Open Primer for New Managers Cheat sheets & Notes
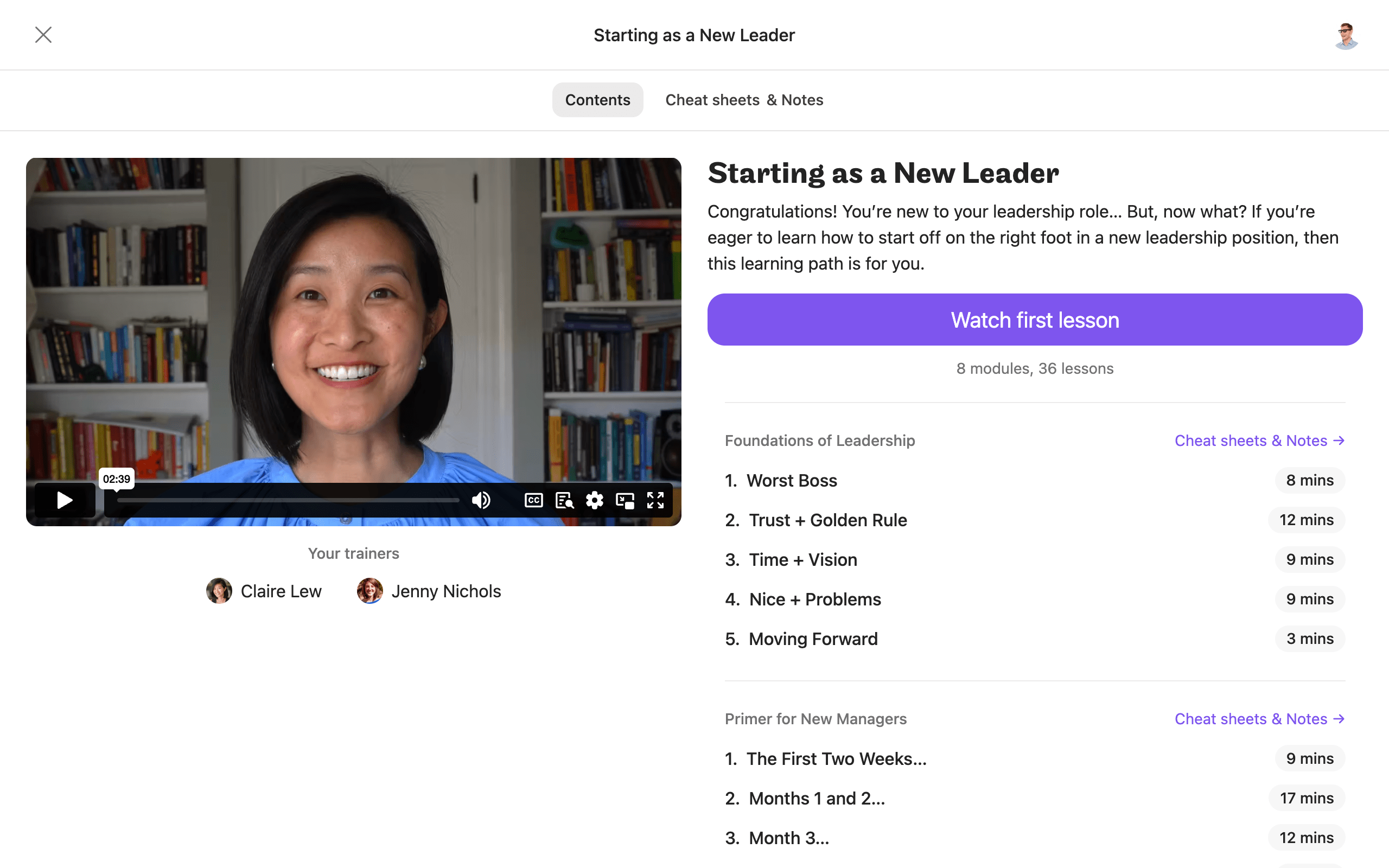1389x868 pixels. click(1260, 719)
